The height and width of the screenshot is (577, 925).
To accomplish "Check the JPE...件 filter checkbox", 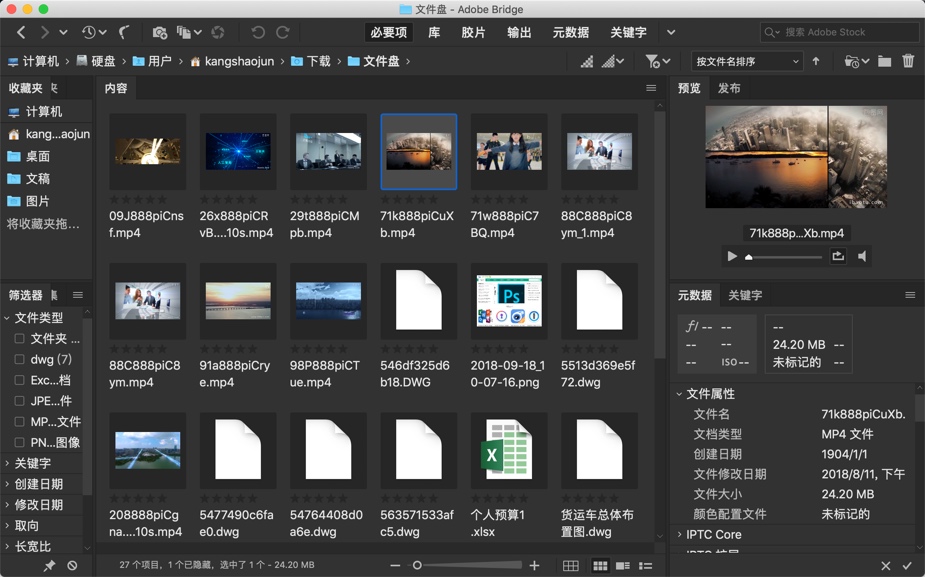I will click(x=19, y=401).
